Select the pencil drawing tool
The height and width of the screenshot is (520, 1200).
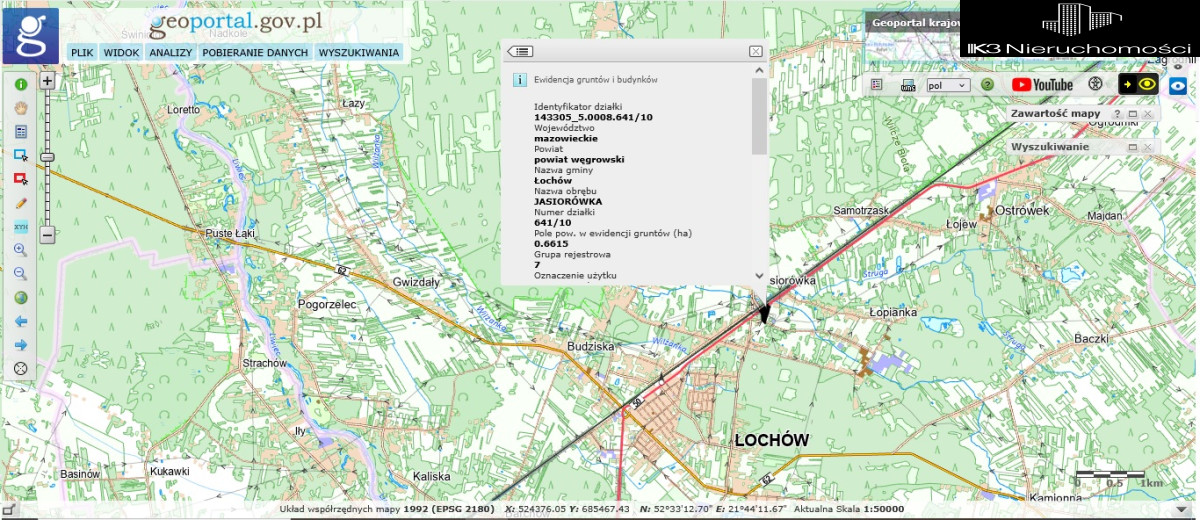coord(20,202)
